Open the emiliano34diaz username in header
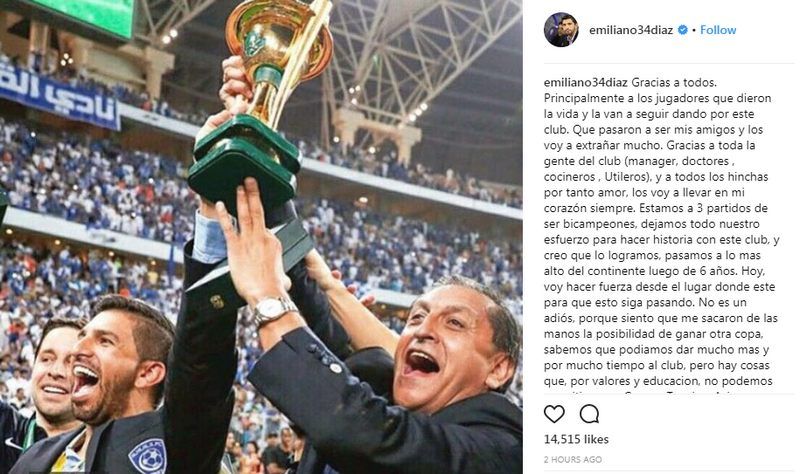This screenshot has width=800, height=474. coord(631,30)
